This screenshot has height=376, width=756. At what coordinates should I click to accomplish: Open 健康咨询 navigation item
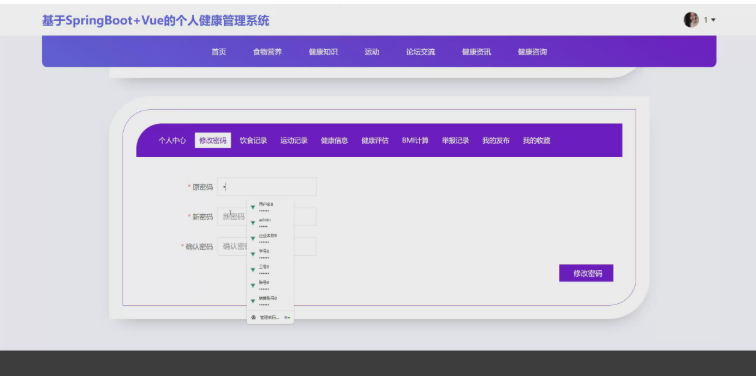[532, 52]
